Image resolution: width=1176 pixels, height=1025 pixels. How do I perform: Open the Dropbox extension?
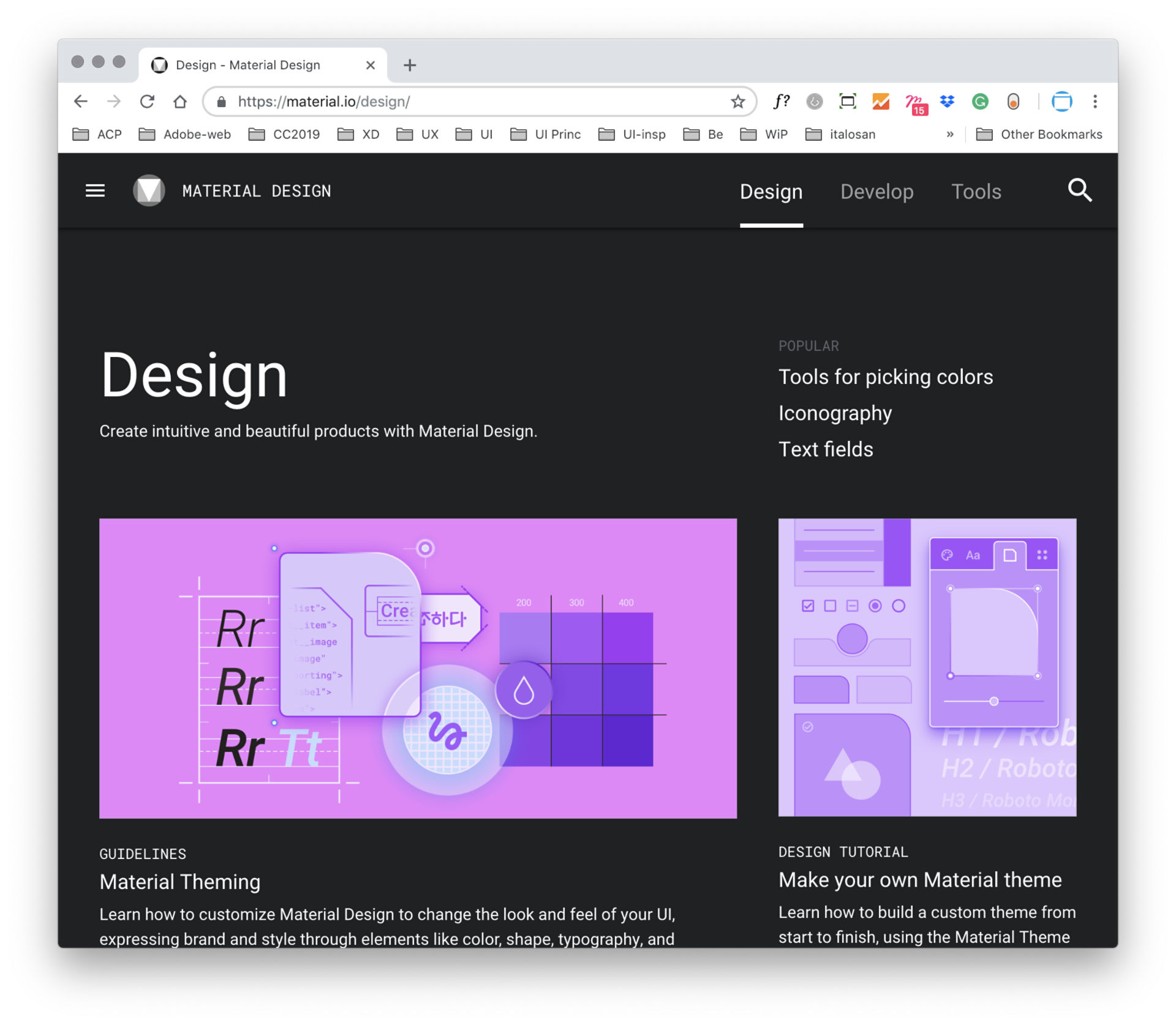pyautogui.click(x=946, y=102)
